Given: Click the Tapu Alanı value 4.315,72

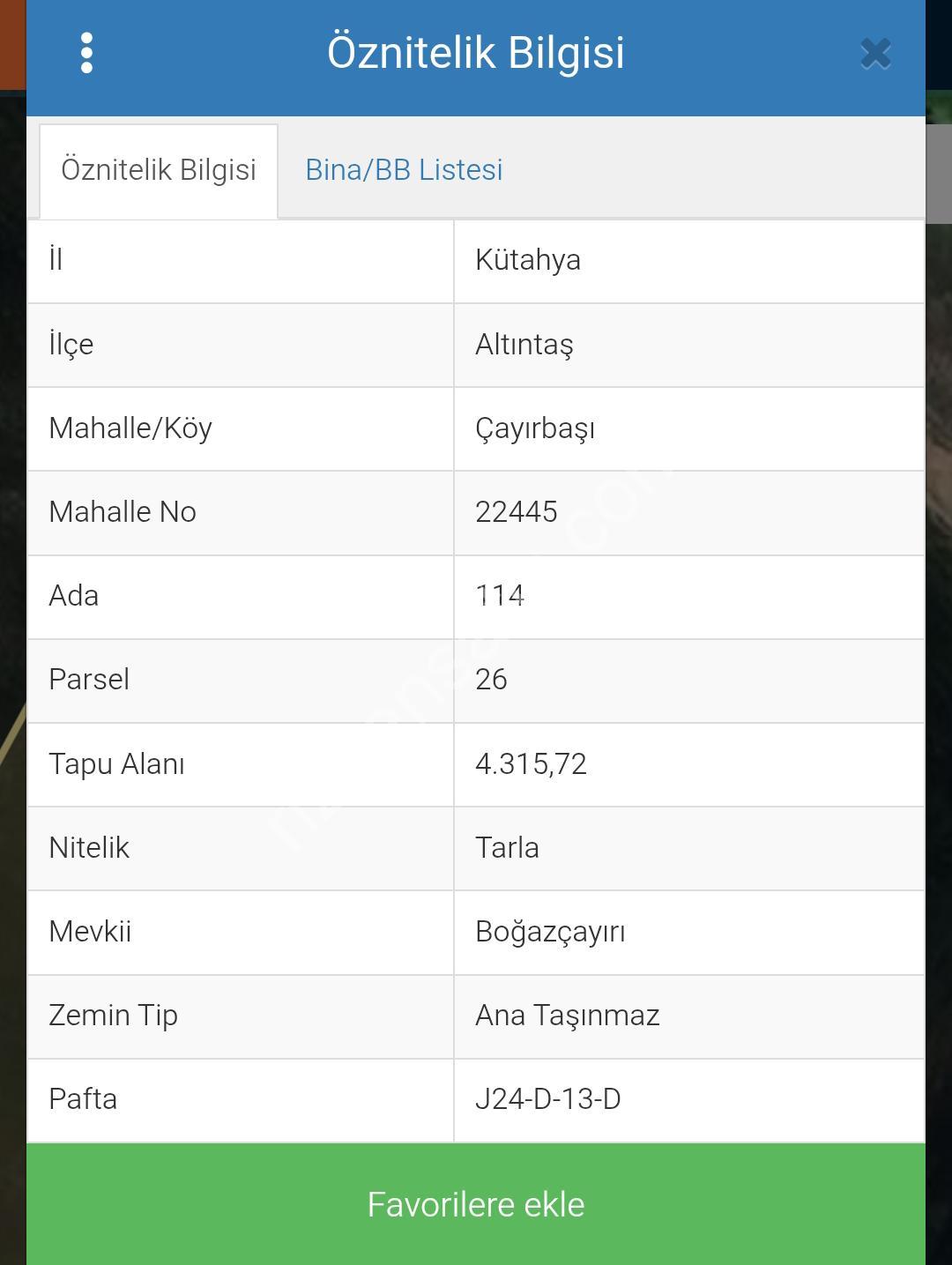Looking at the screenshot, I should pos(531,763).
